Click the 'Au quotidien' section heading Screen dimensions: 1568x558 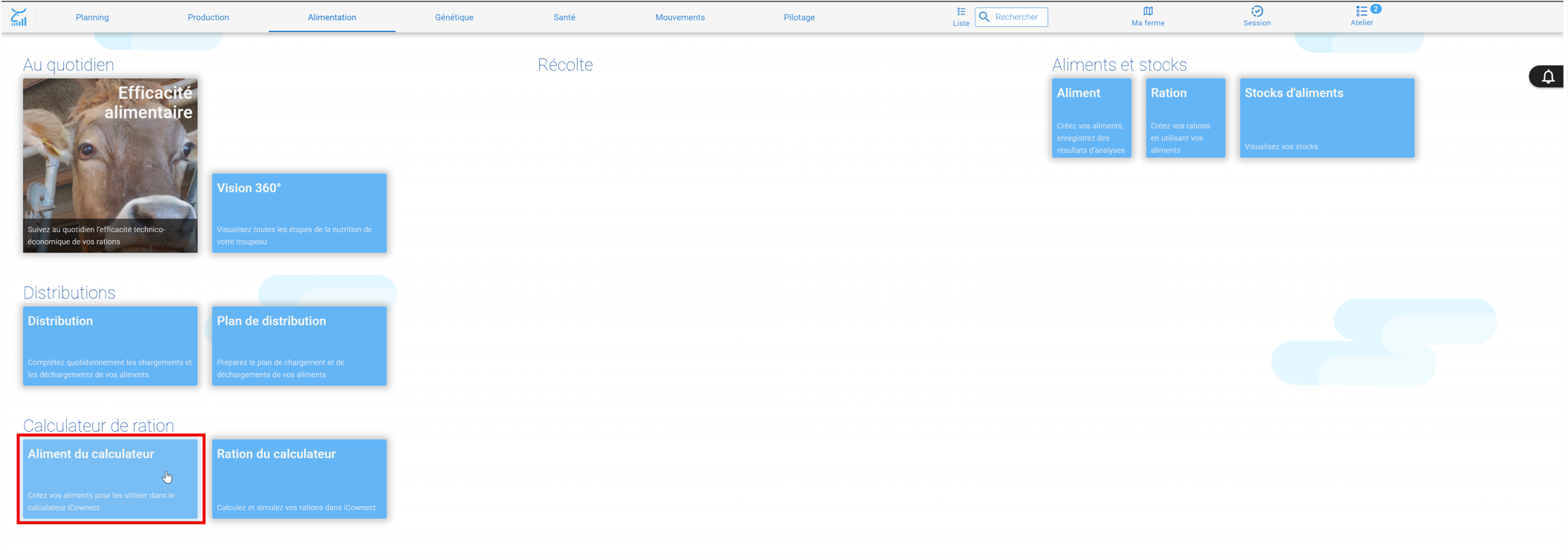click(68, 65)
